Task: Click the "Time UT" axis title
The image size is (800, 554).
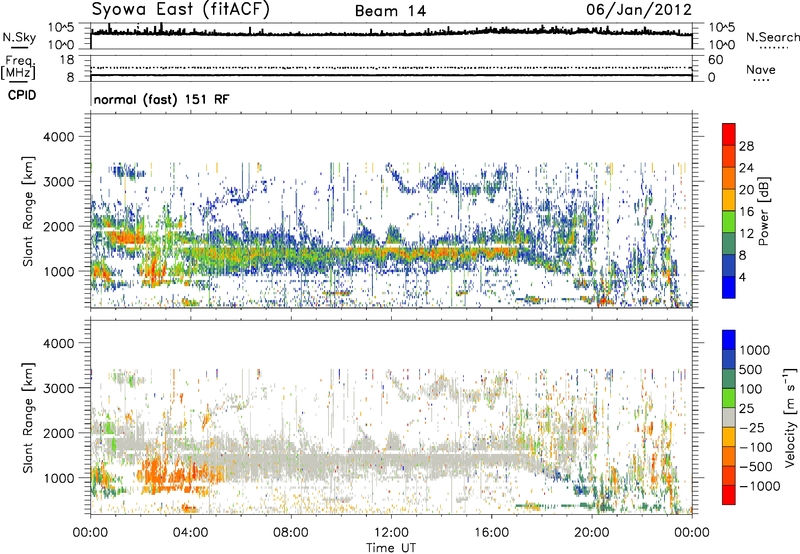Action: [391, 547]
